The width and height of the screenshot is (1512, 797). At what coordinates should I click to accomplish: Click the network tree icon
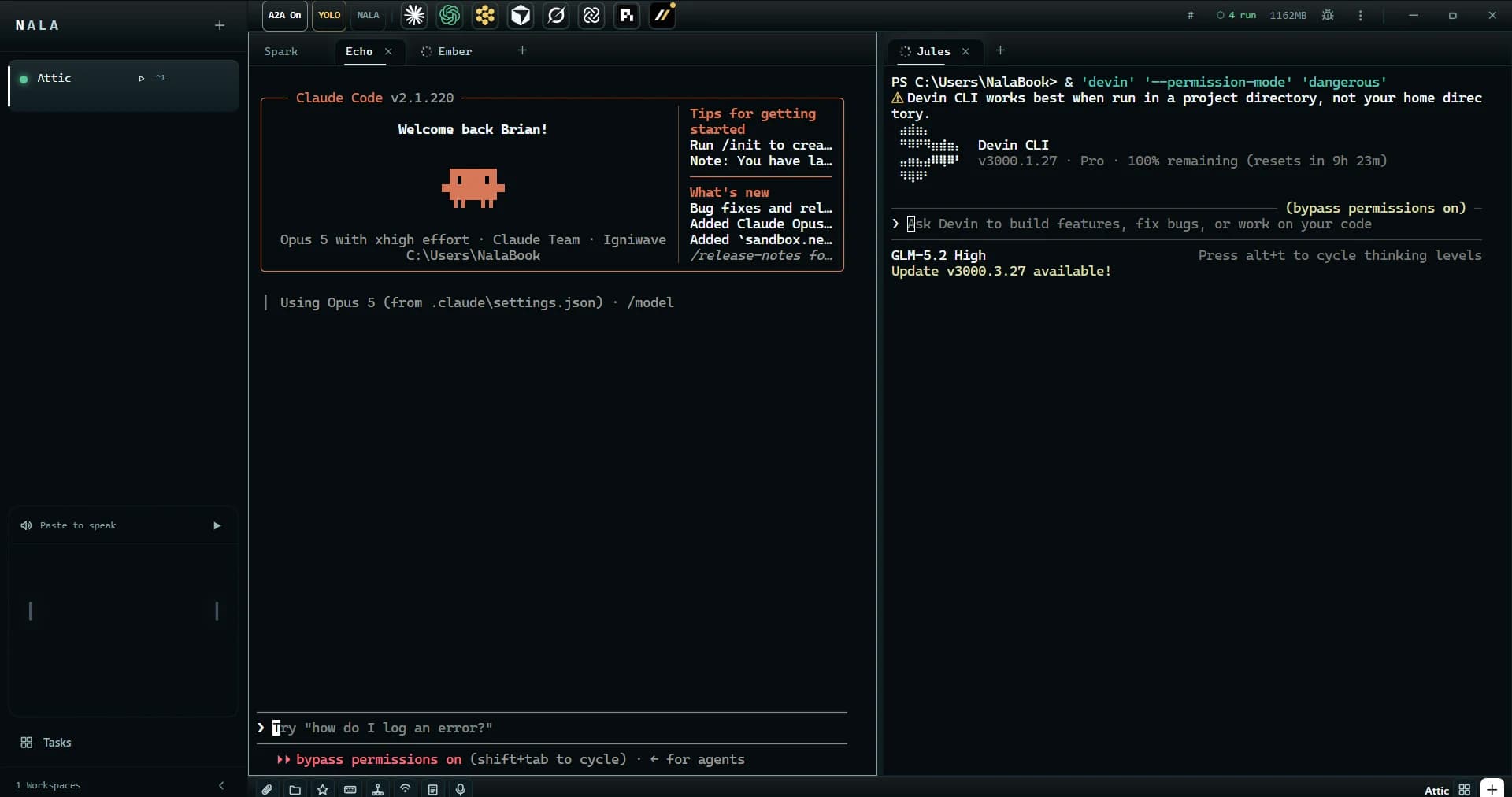coord(377,789)
